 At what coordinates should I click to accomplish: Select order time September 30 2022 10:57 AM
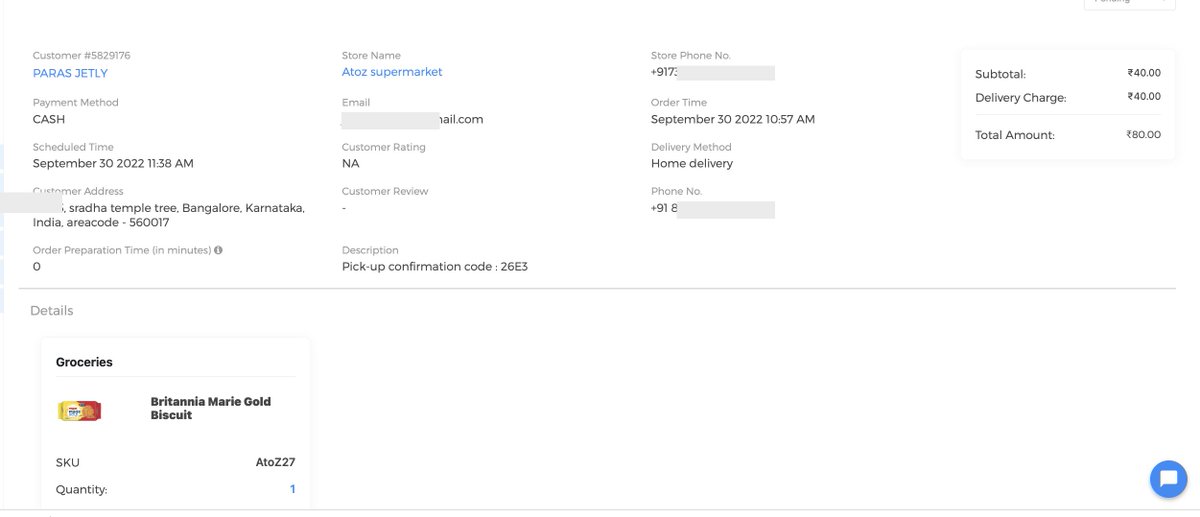[x=733, y=119]
